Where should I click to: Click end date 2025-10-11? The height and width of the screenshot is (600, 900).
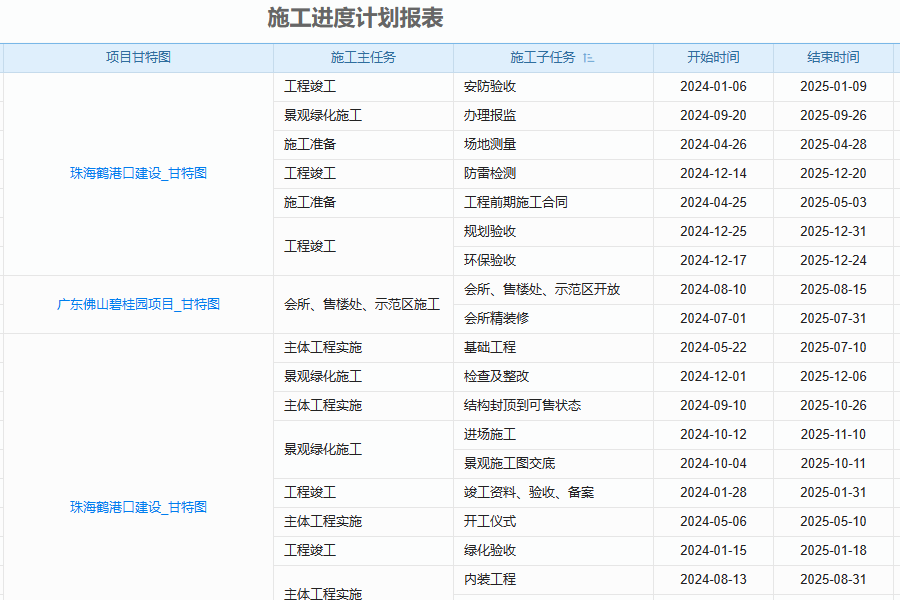833,463
